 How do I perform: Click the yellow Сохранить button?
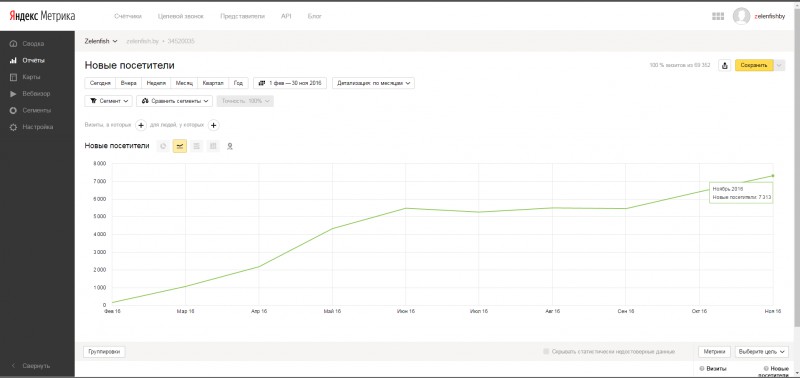click(x=754, y=65)
